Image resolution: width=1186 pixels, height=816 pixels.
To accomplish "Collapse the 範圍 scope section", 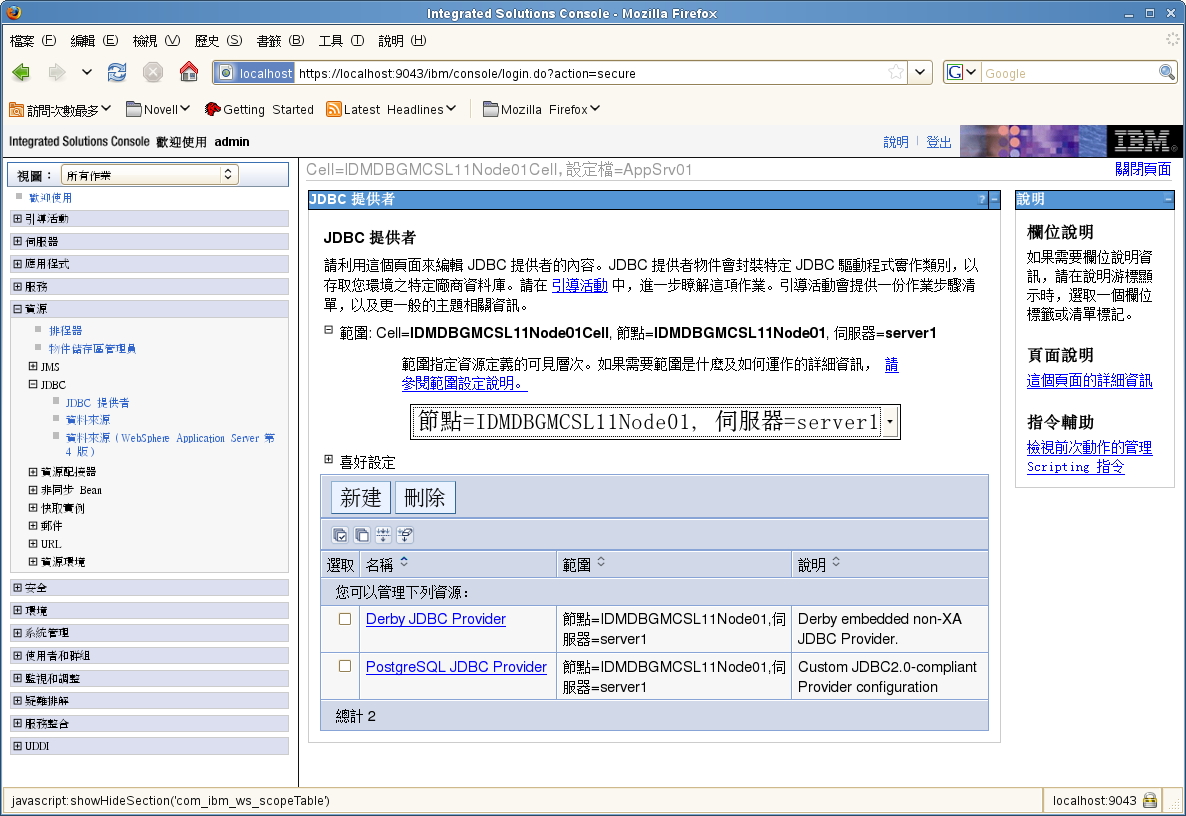I will pyautogui.click(x=328, y=330).
